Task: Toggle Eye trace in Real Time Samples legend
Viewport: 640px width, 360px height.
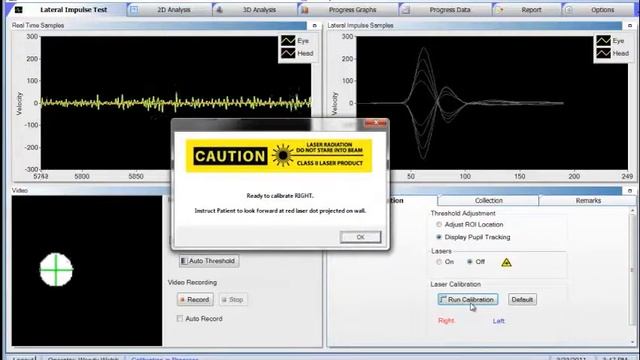Action: tap(296, 41)
